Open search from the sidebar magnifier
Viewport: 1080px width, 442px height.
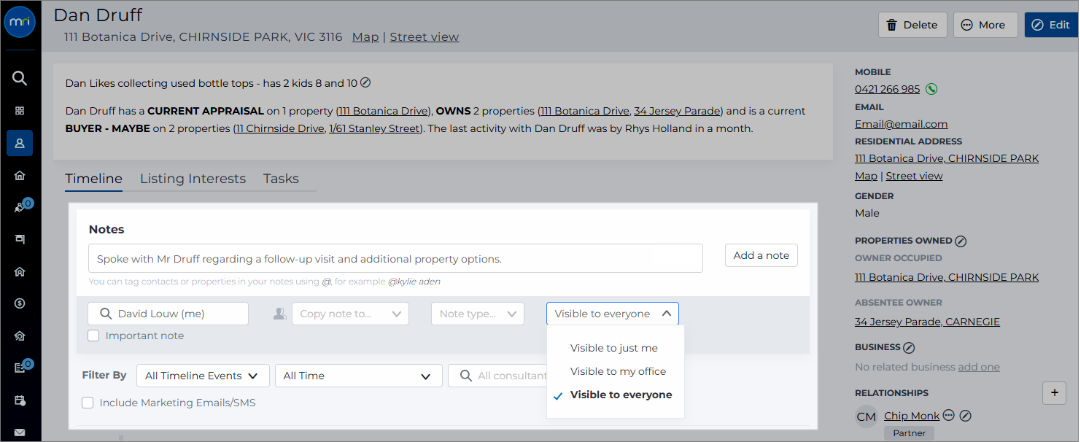click(20, 78)
